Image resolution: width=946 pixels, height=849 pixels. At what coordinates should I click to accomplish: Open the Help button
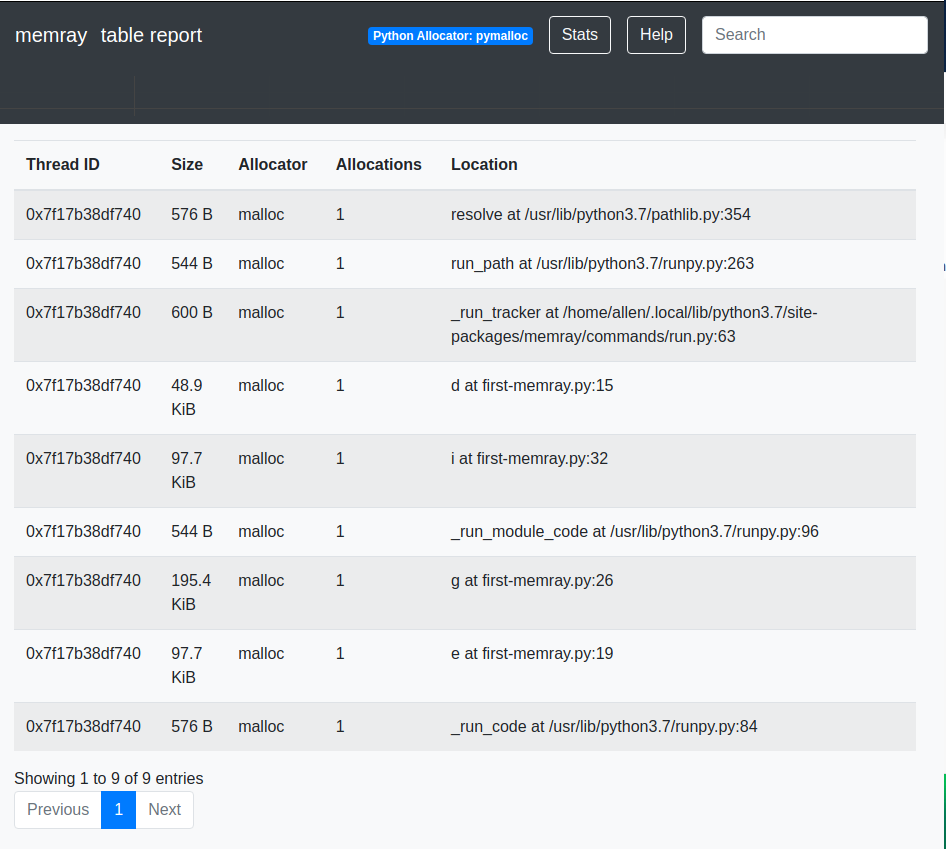(x=656, y=35)
